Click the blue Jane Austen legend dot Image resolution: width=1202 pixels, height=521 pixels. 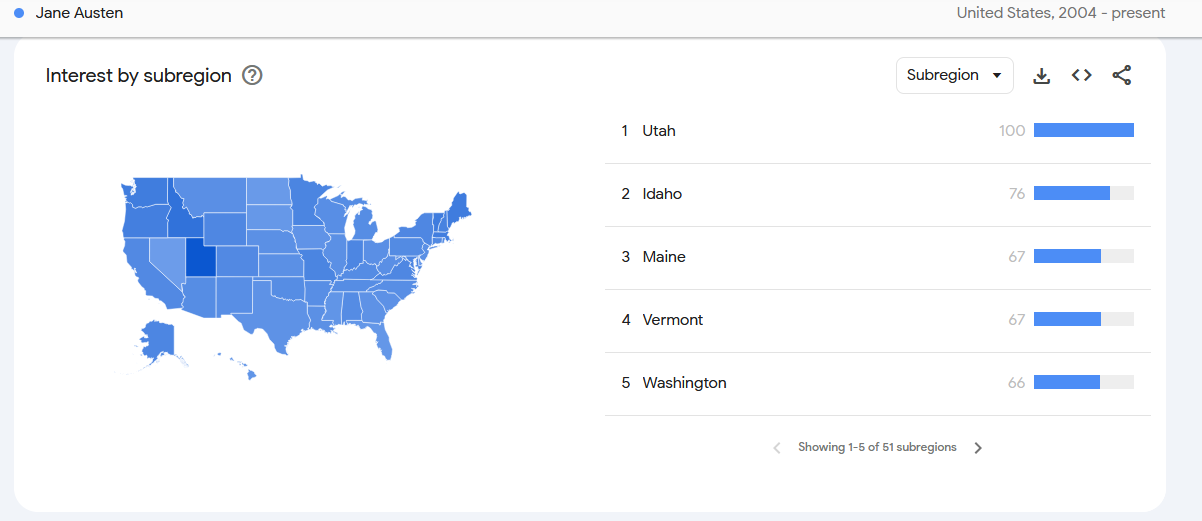(19, 13)
